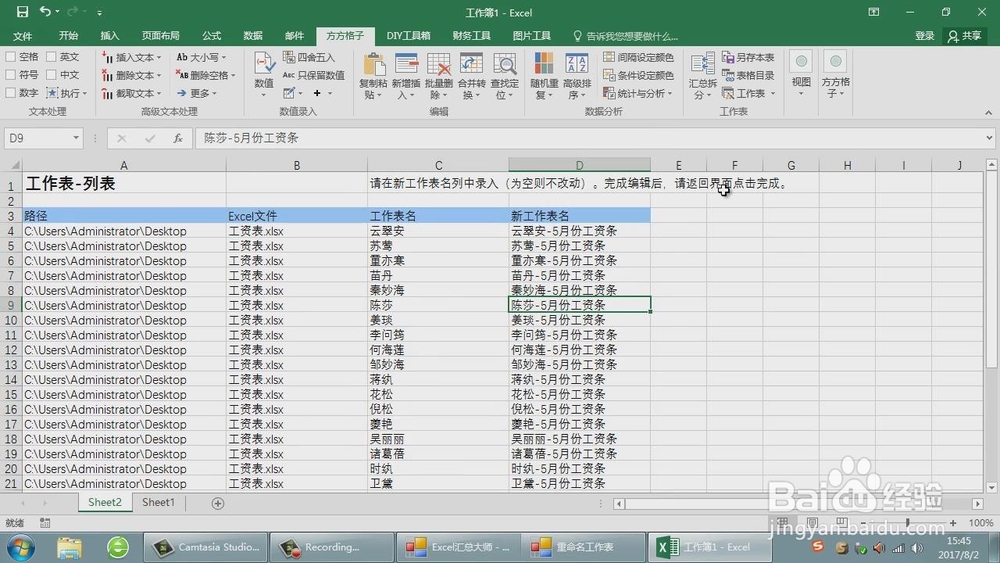Click the 登录 sign-in link

pyautogui.click(x=924, y=36)
